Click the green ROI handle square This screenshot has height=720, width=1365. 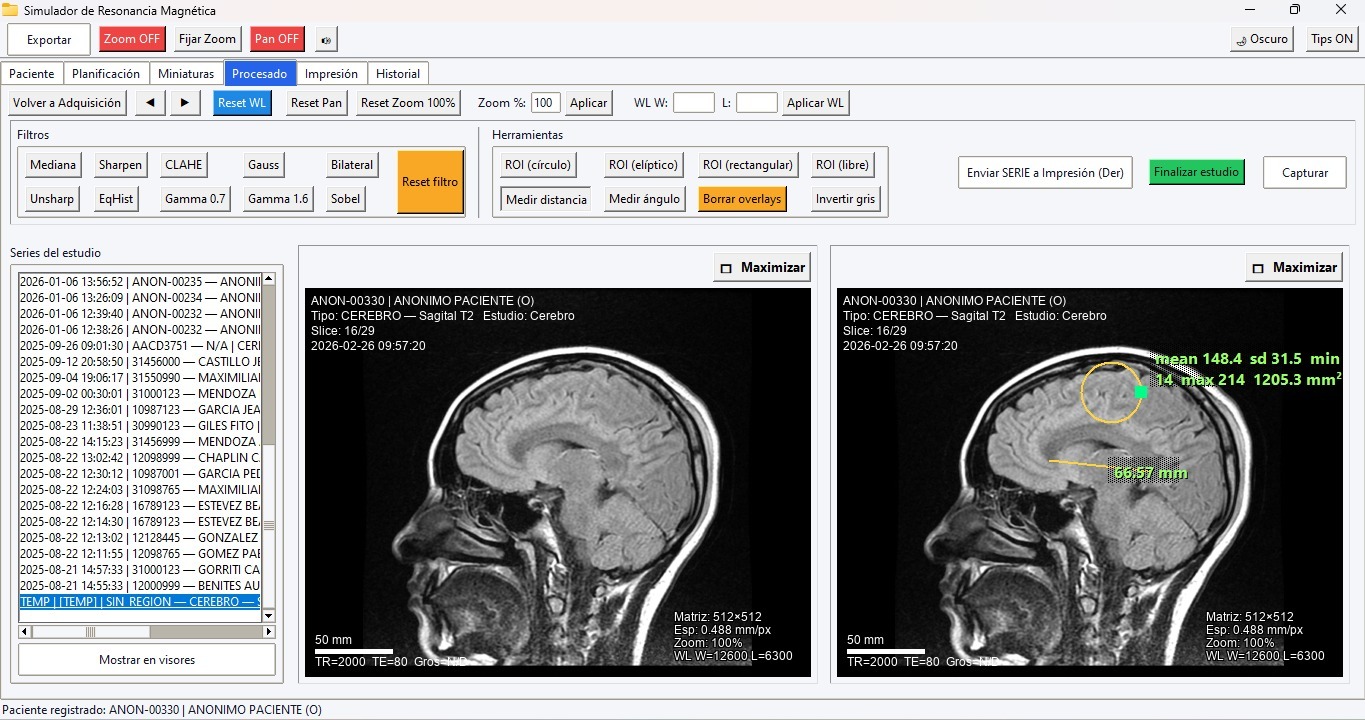pos(1141,392)
